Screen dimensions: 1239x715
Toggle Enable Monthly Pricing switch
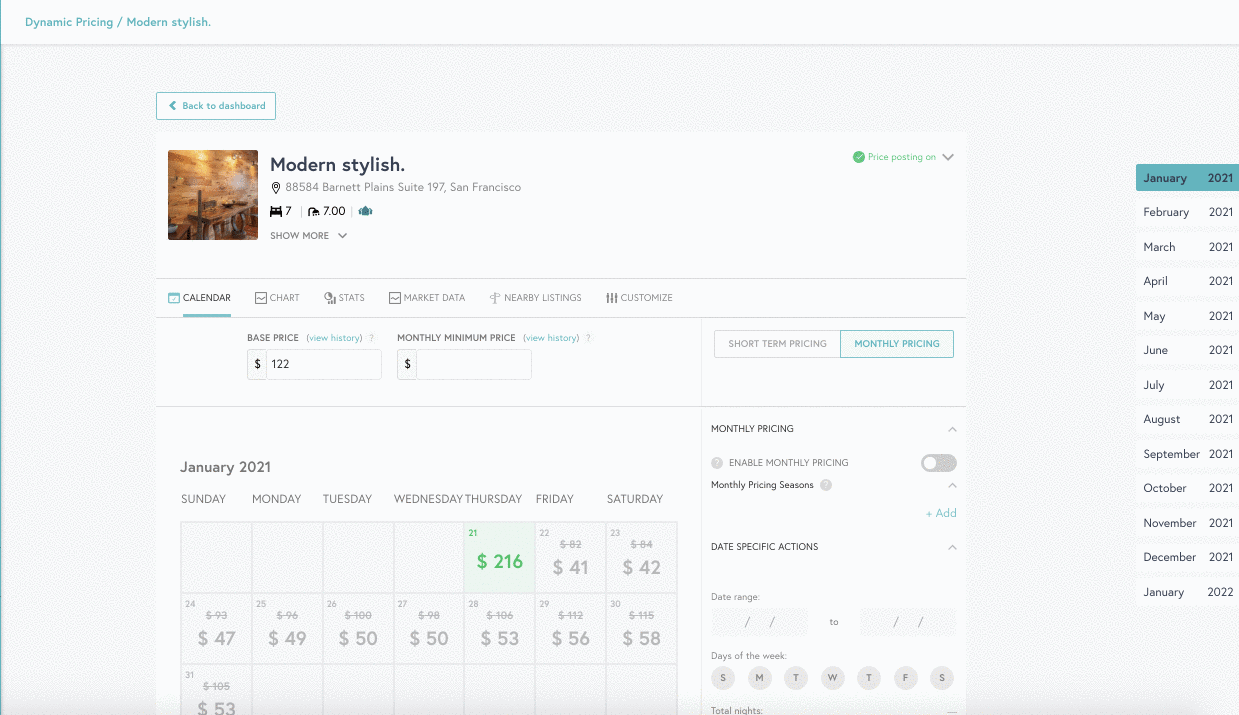(x=939, y=463)
